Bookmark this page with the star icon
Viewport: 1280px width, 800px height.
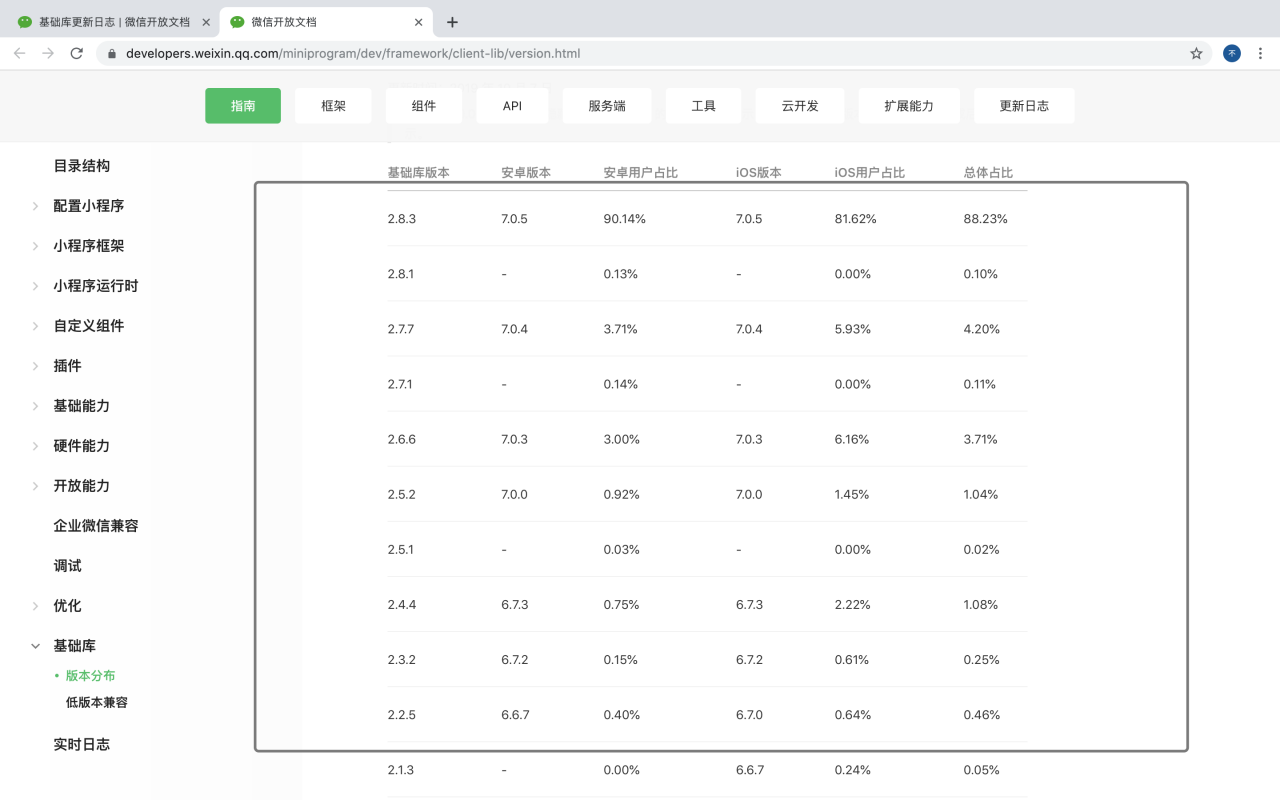coord(1196,53)
